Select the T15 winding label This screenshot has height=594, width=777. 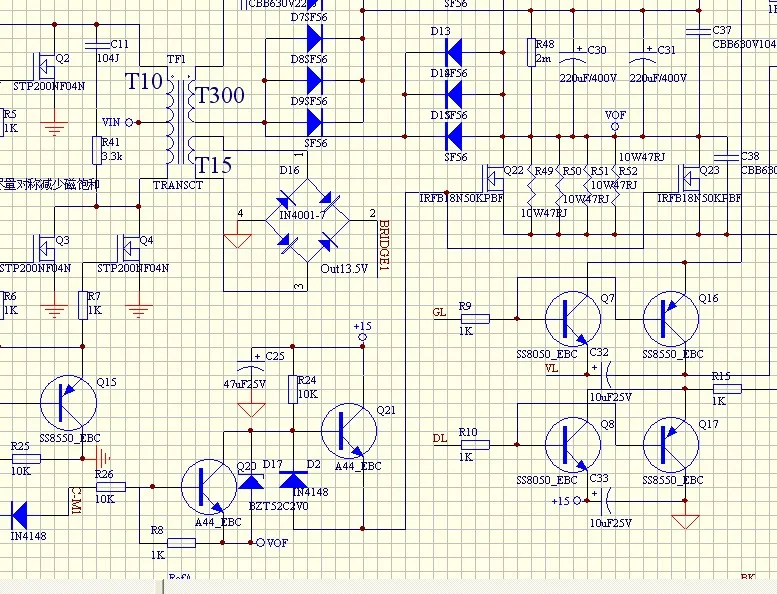[214, 165]
